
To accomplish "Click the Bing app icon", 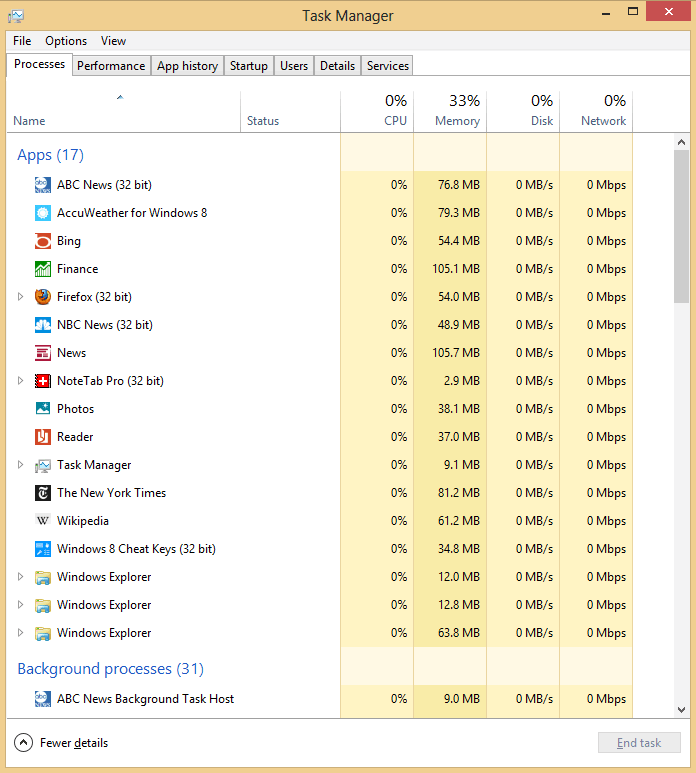I will tap(43, 241).
